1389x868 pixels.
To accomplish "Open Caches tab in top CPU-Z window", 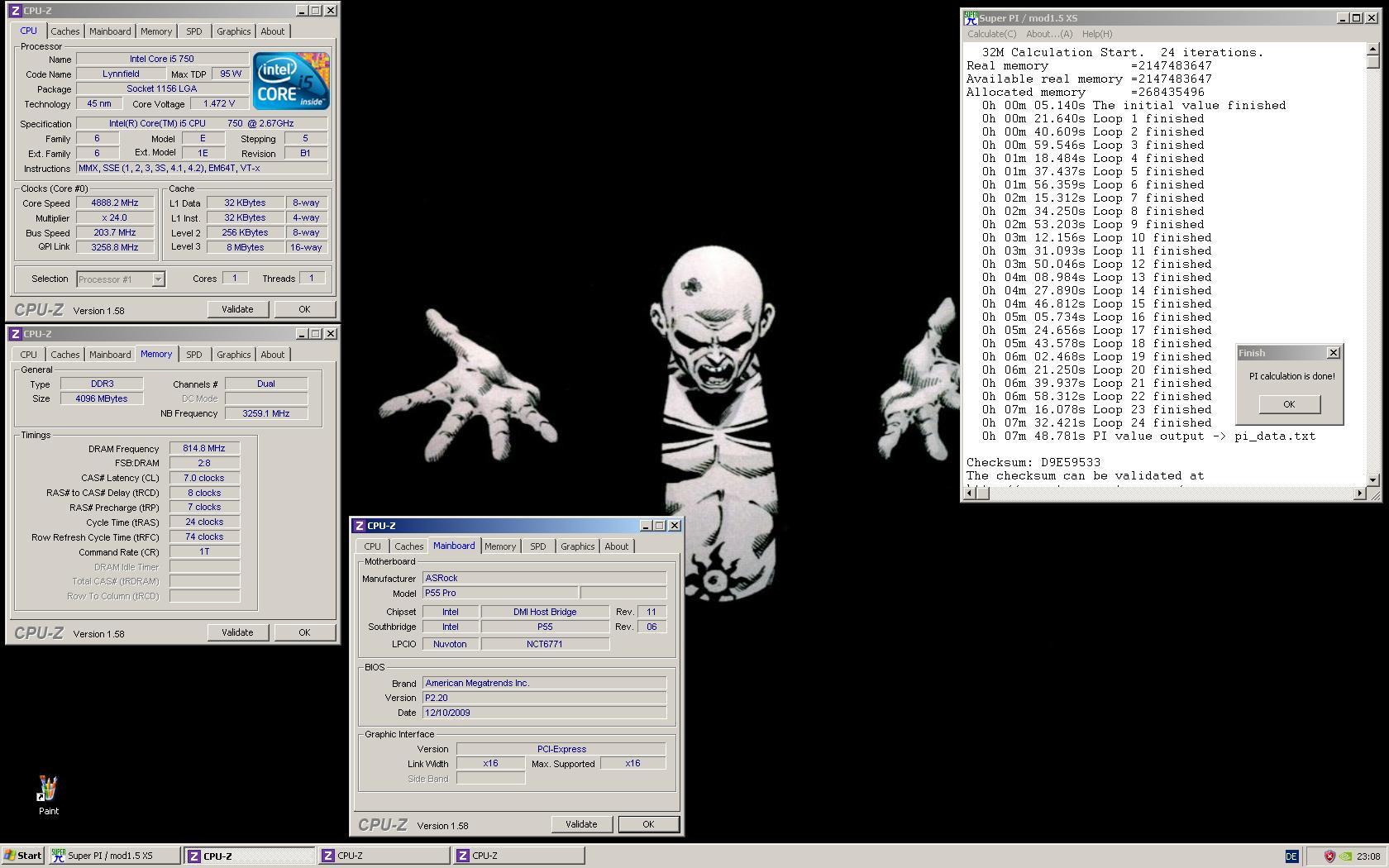I will pyautogui.click(x=64, y=31).
